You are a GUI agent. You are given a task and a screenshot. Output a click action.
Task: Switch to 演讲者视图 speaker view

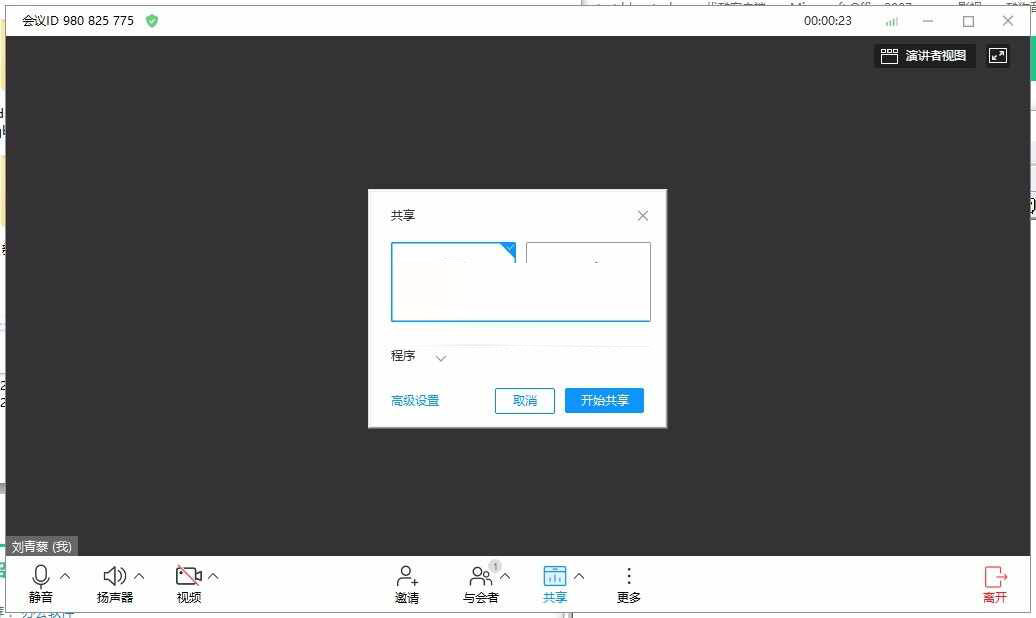tap(924, 56)
